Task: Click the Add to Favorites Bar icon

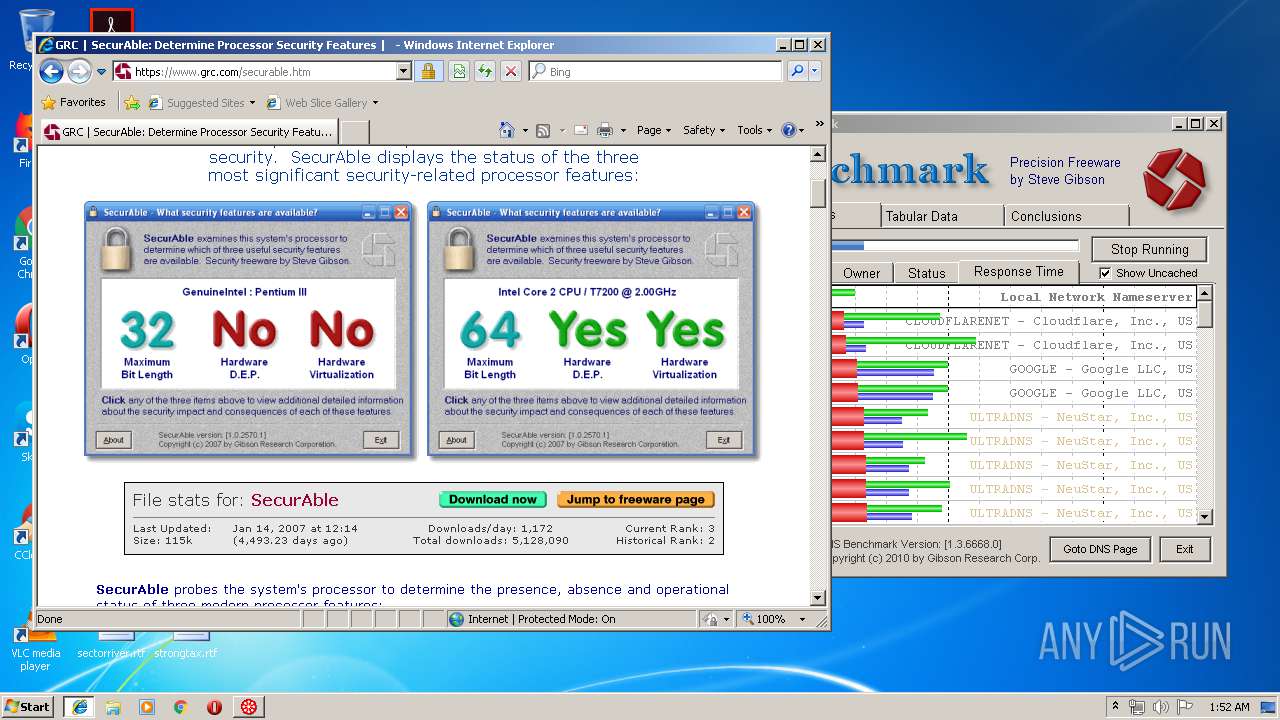Action: tap(131, 102)
